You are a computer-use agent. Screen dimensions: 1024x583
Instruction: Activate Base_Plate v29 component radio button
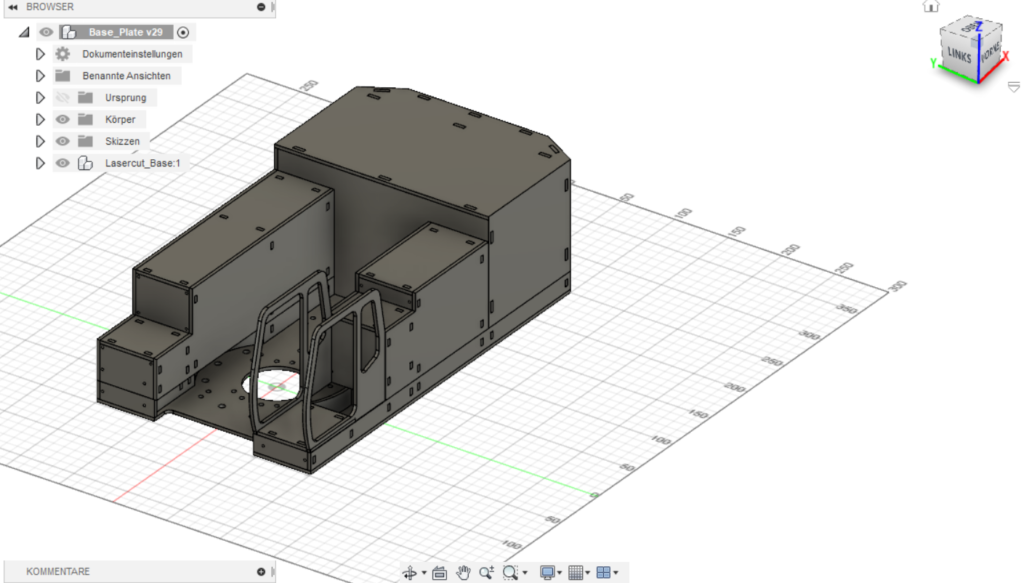183,32
